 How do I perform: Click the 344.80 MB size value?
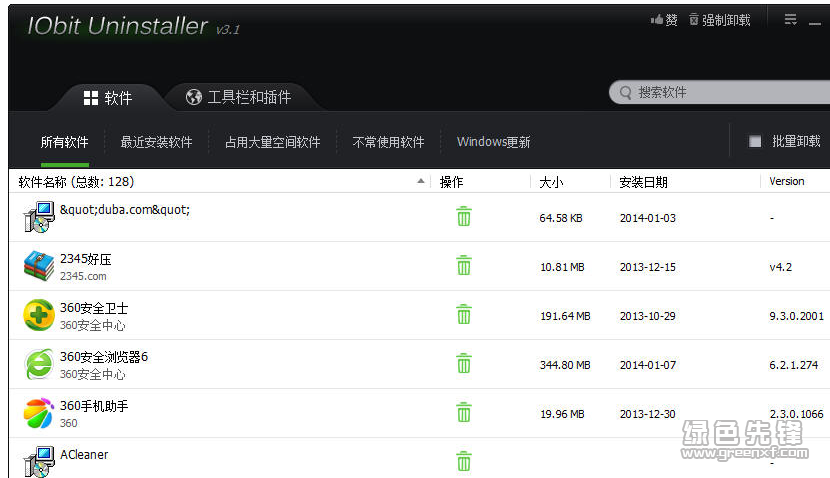tap(565, 365)
